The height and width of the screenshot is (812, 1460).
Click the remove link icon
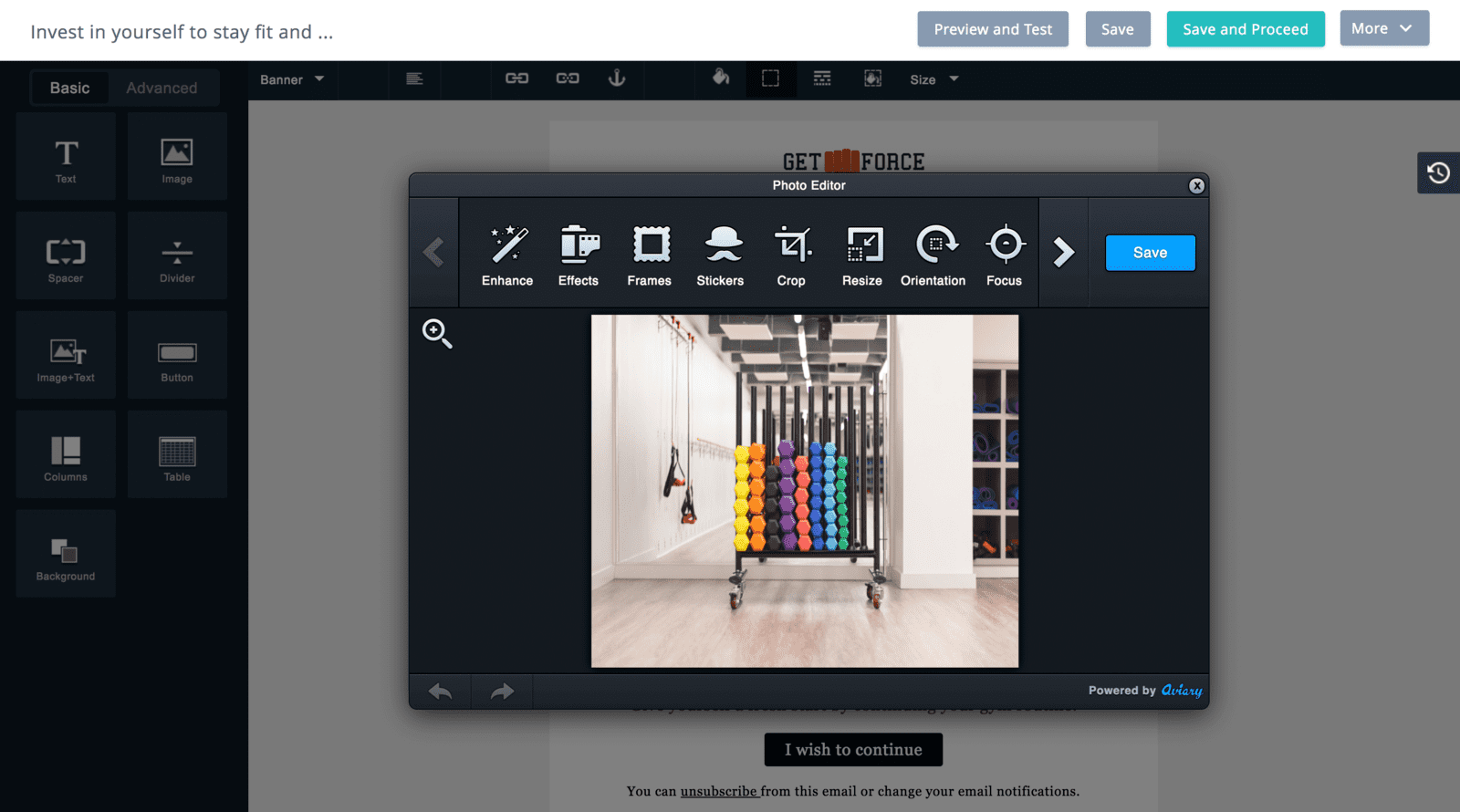tap(568, 78)
